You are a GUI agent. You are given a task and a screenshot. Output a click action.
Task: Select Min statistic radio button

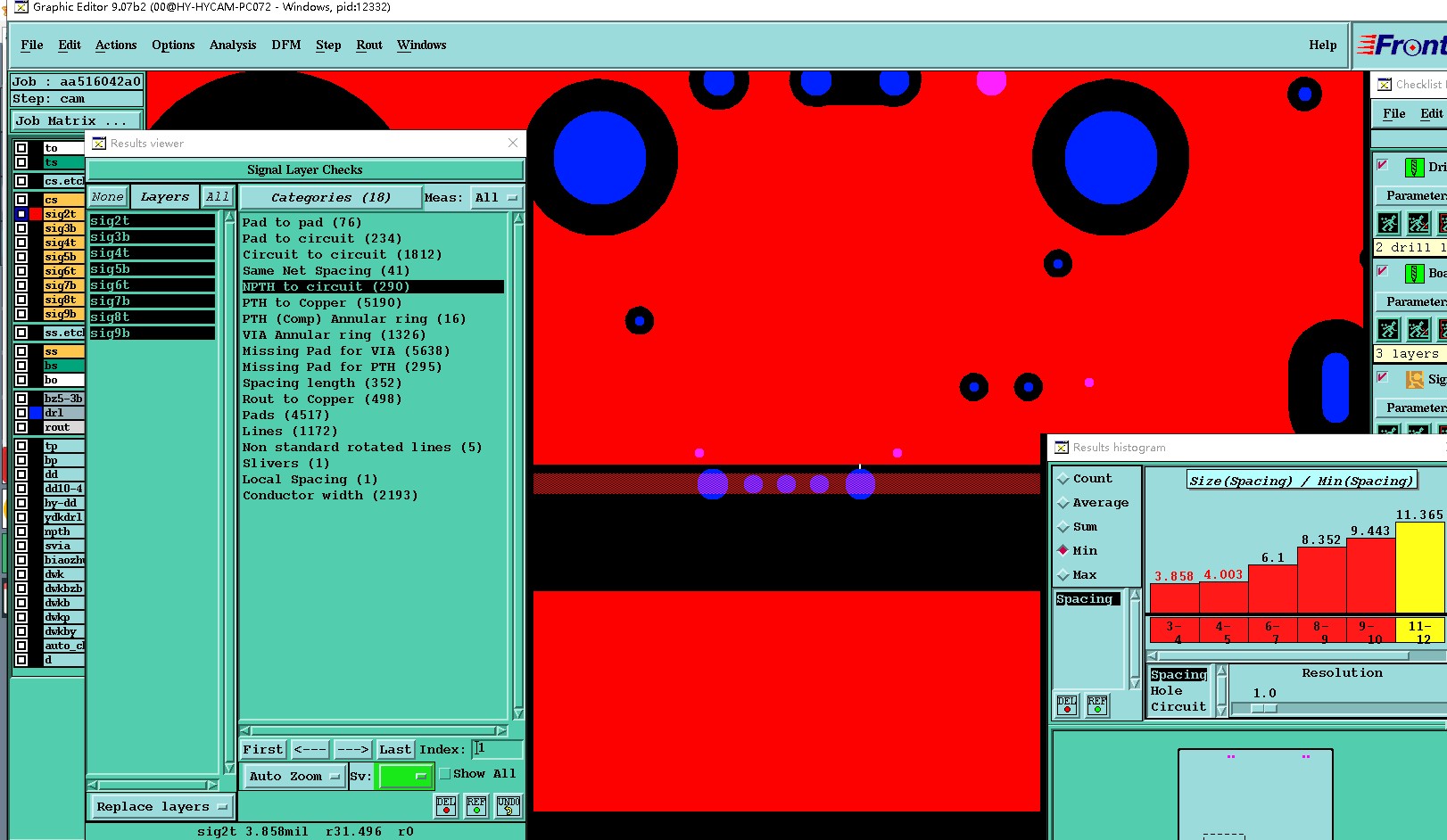click(x=1063, y=550)
